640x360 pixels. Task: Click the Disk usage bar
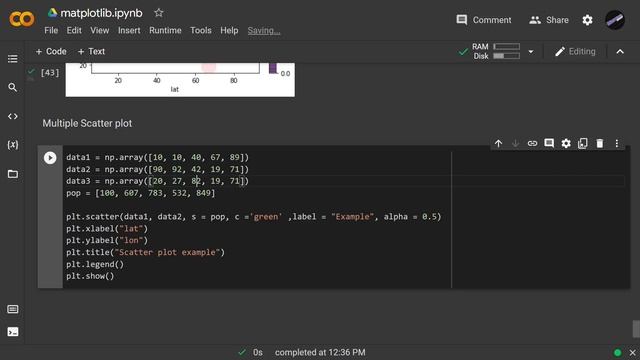(x=507, y=56)
